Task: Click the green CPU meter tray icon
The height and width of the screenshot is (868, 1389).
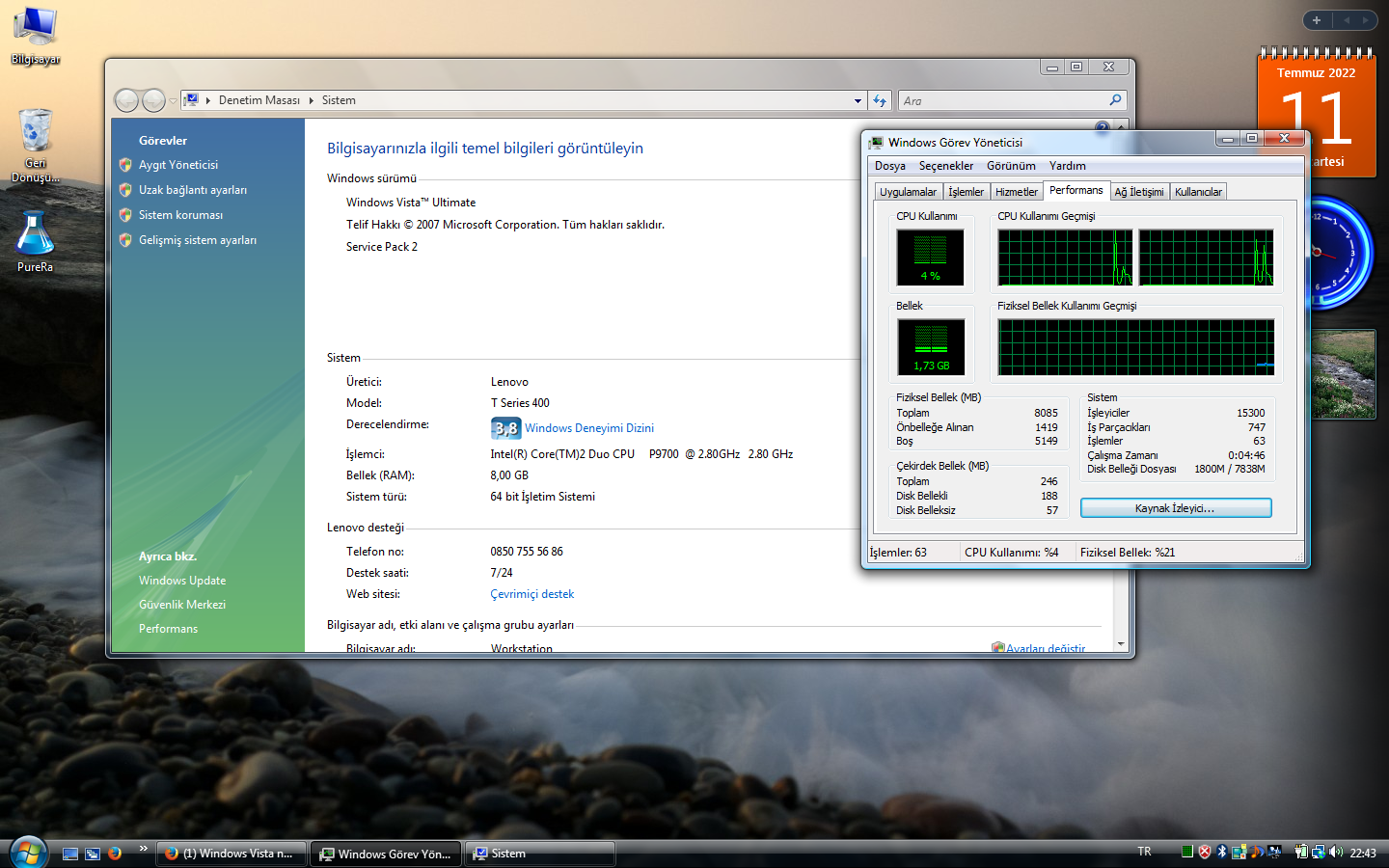Action: click(1186, 852)
